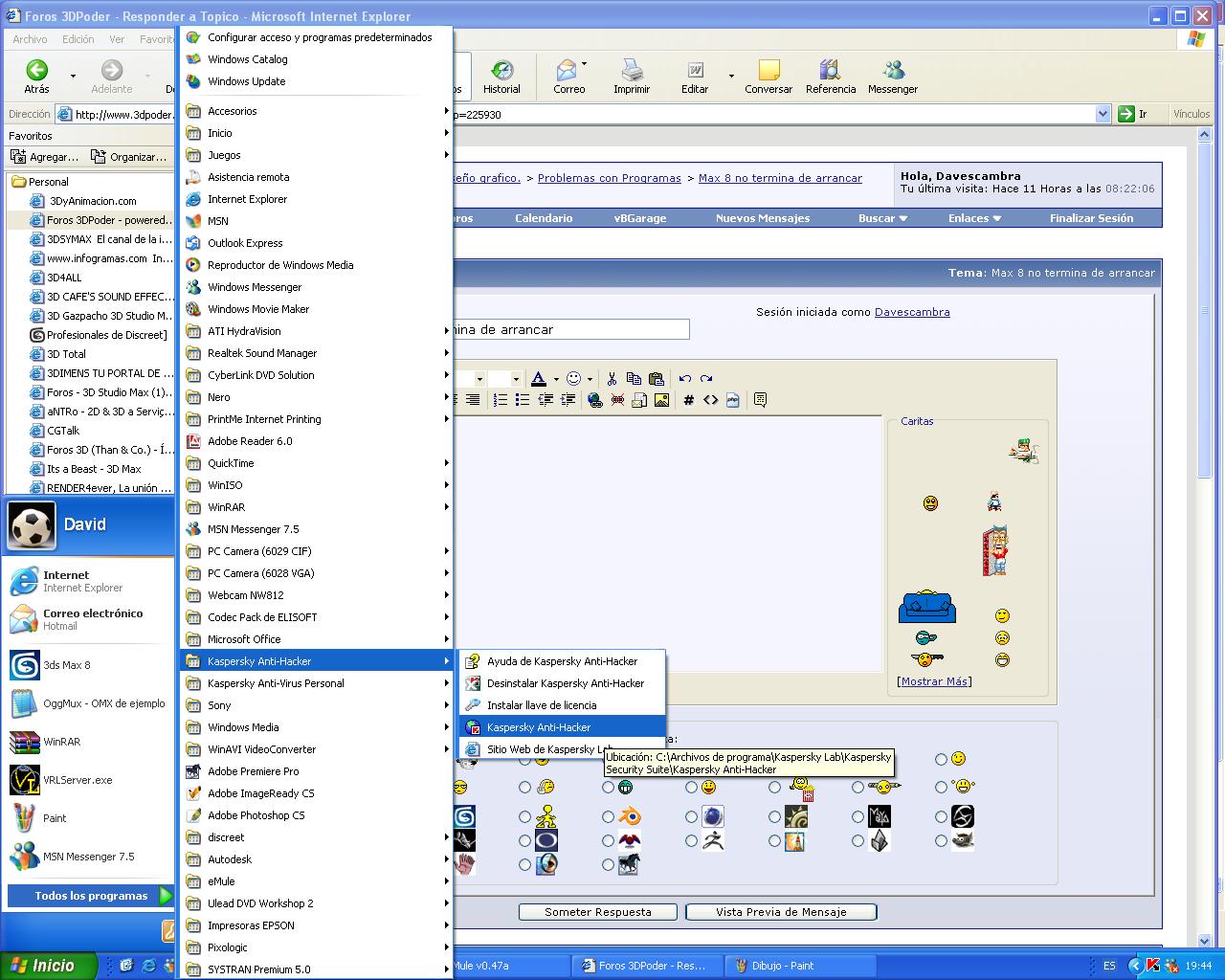Viewport: 1225px width, 980px height.
Task: Click the Correo mail icon
Action: (568, 77)
